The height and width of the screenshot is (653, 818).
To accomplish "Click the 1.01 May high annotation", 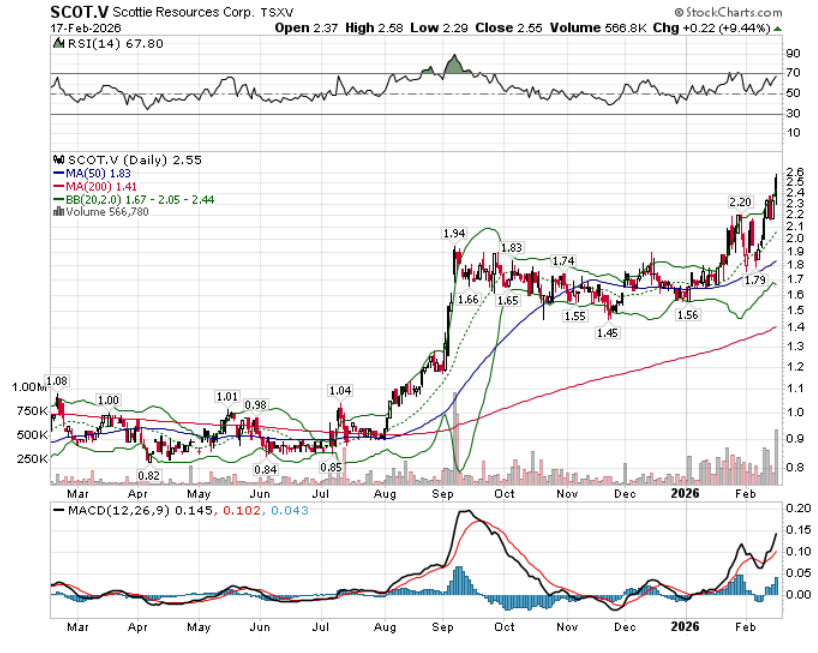I will point(227,397).
